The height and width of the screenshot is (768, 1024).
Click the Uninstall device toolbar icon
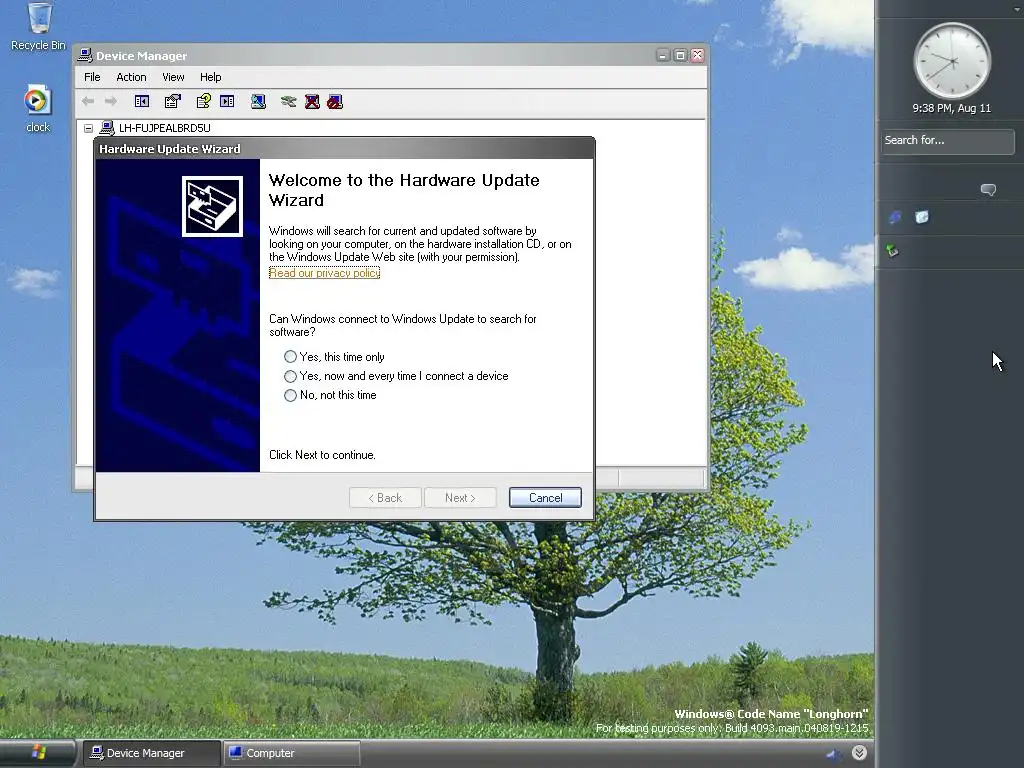(312, 101)
